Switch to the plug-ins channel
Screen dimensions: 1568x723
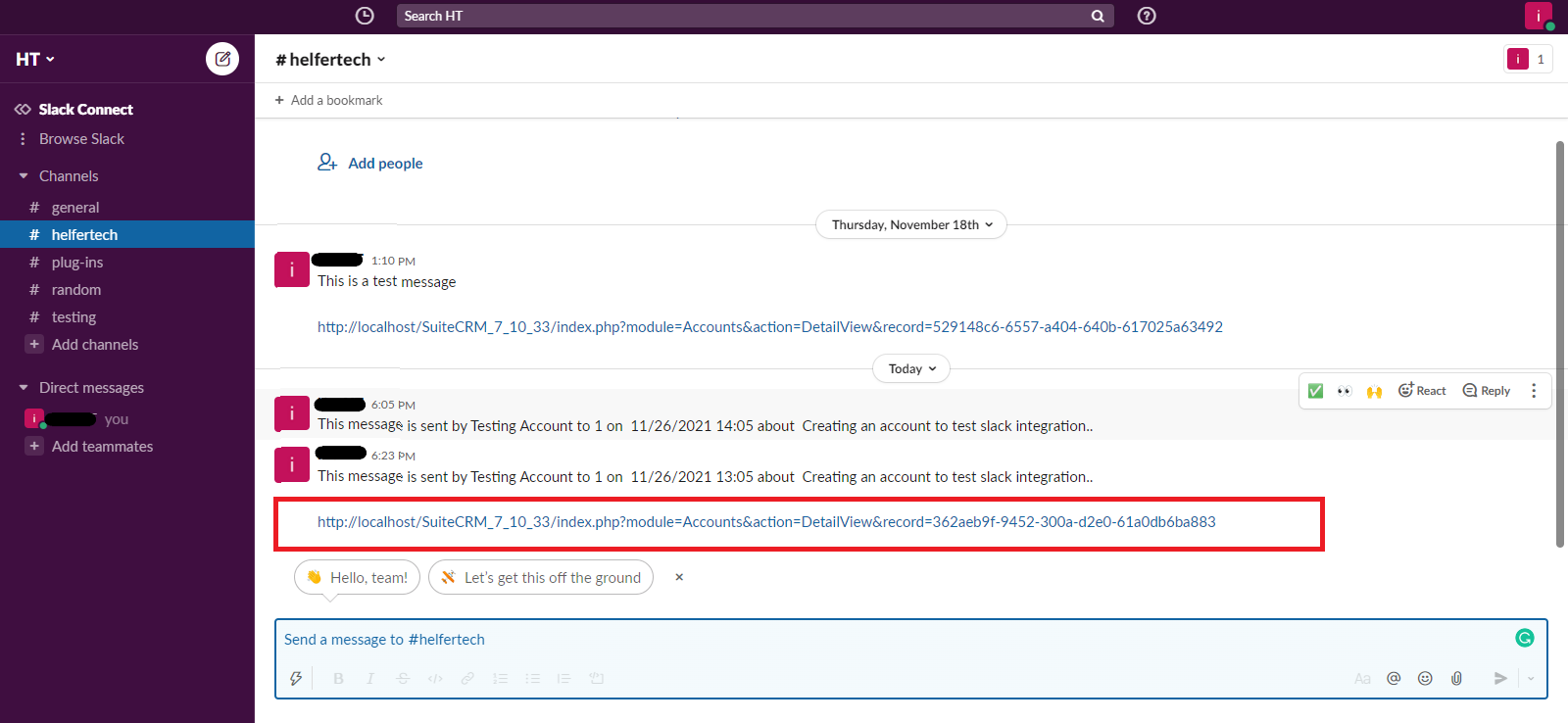[127, 263]
